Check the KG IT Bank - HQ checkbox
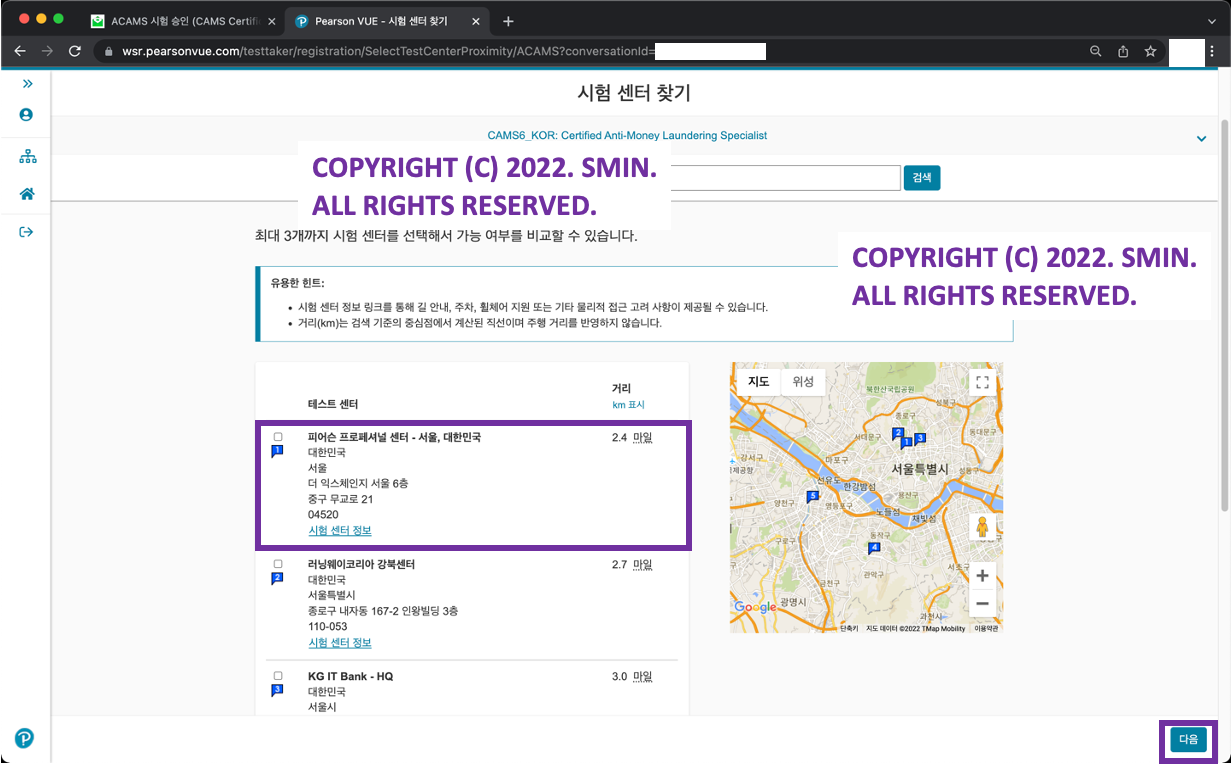 pos(278,676)
